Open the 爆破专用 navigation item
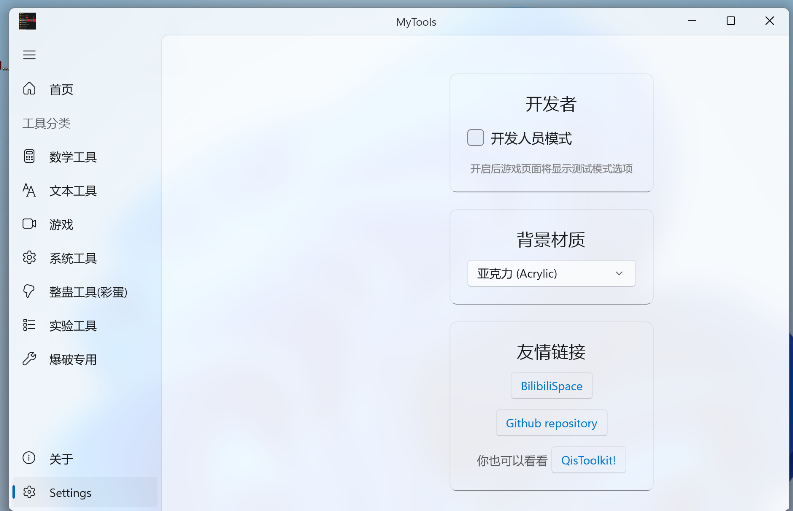The height and width of the screenshot is (511, 793). (x=85, y=359)
